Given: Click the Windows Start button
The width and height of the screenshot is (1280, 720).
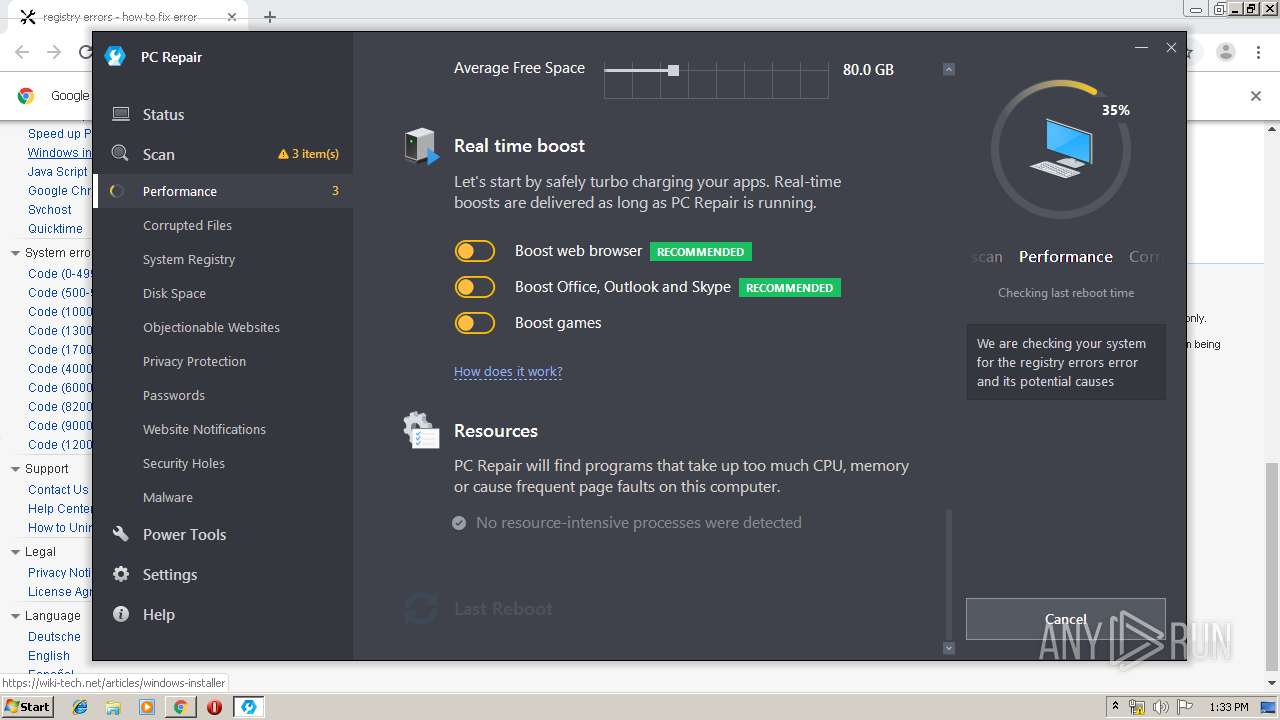Looking at the screenshot, I should click(28, 707).
